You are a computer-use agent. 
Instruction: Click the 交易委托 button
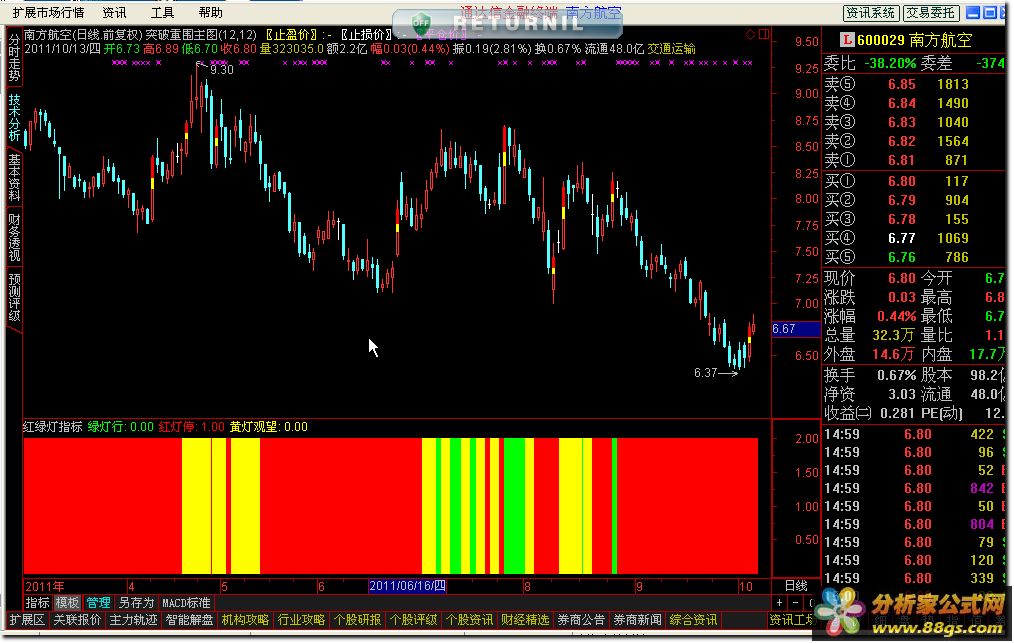[x=930, y=13]
